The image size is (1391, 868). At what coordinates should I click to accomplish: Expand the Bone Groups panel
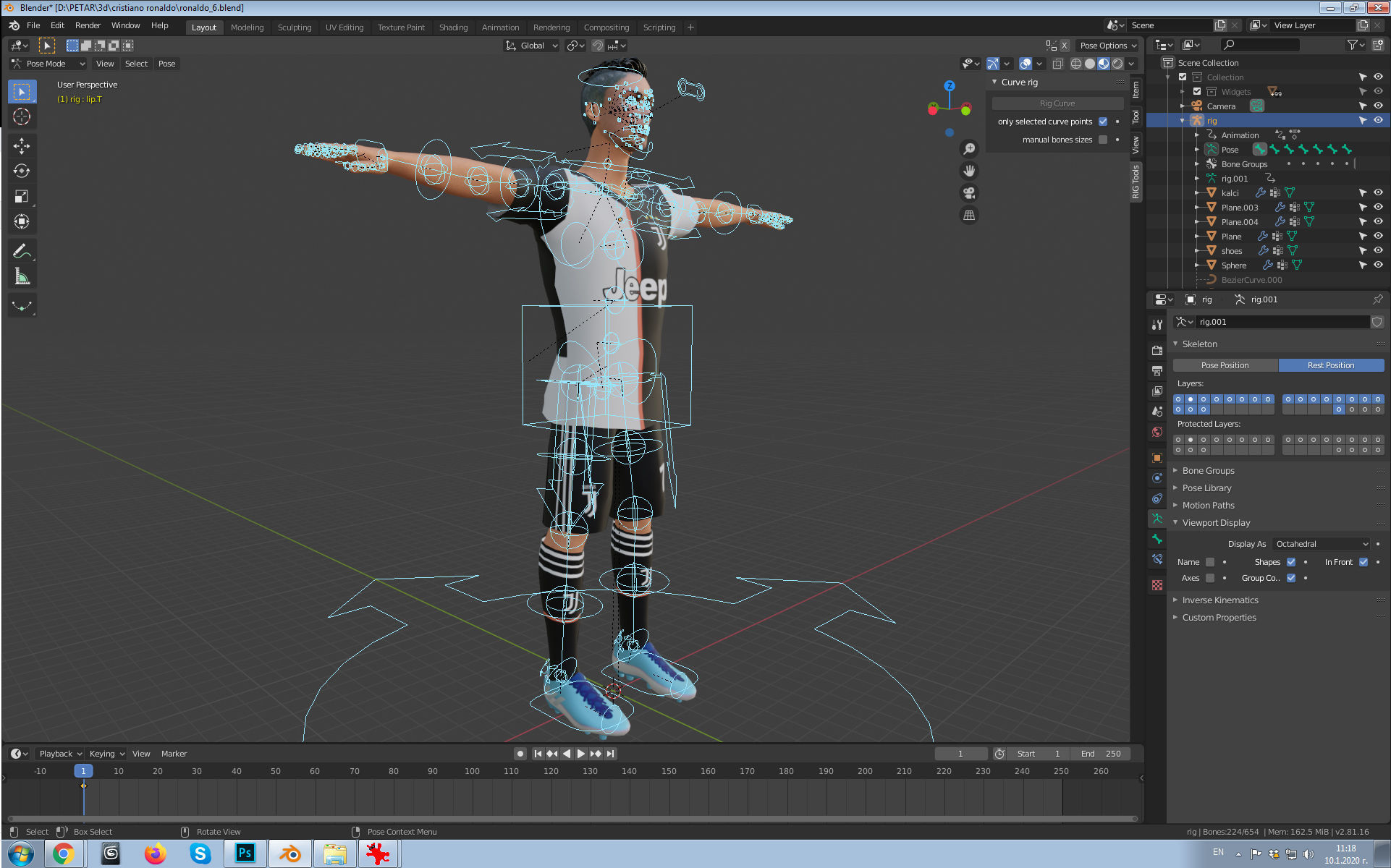(x=1208, y=471)
